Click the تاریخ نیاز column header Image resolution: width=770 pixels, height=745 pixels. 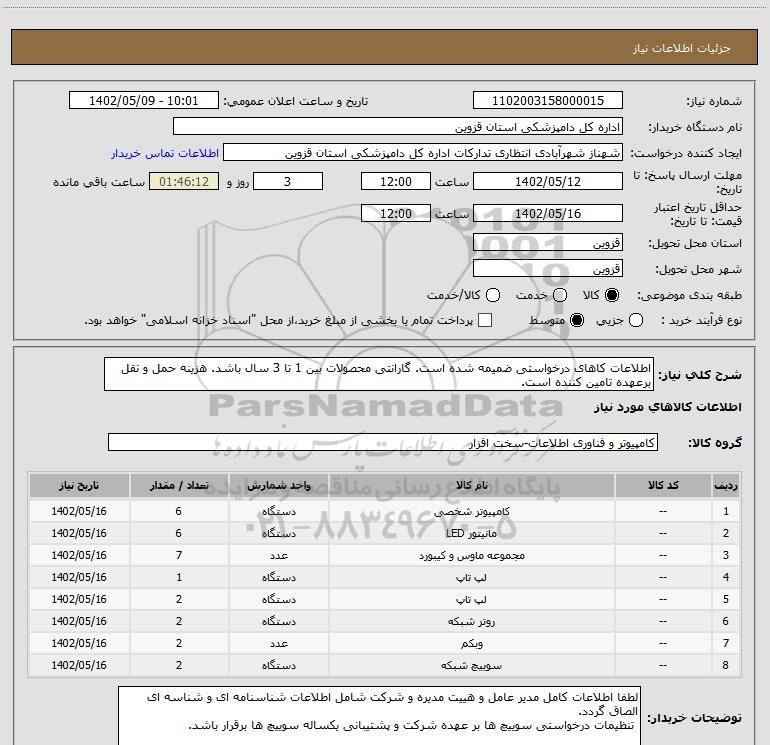[79, 486]
